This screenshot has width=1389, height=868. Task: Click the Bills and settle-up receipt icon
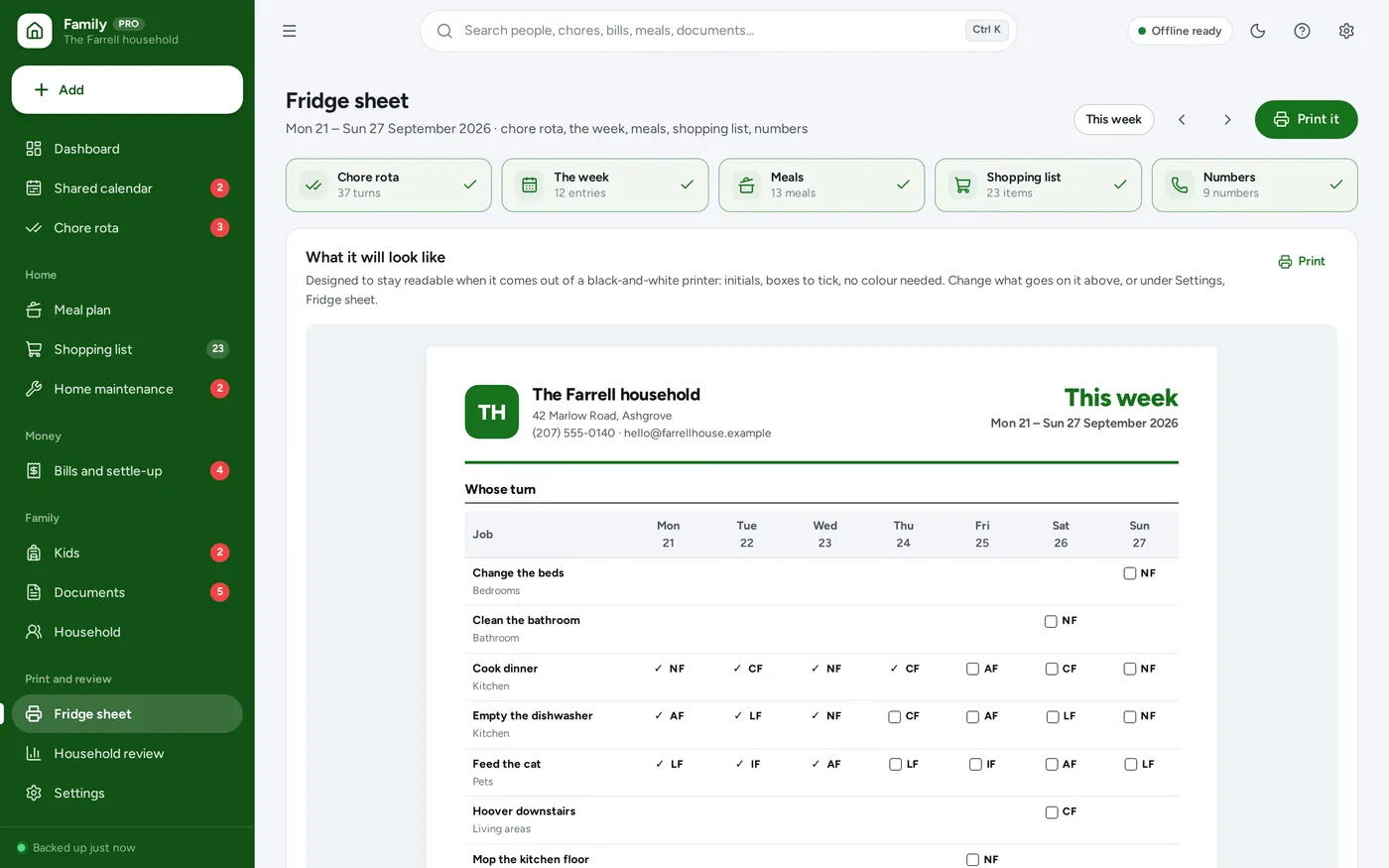coord(34,471)
